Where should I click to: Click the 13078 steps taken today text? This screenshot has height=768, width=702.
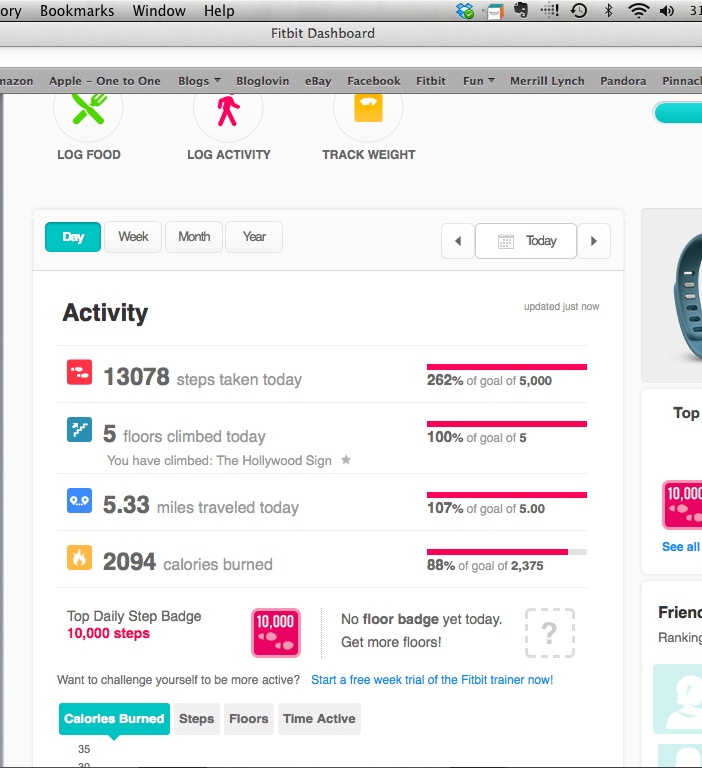coord(202,377)
